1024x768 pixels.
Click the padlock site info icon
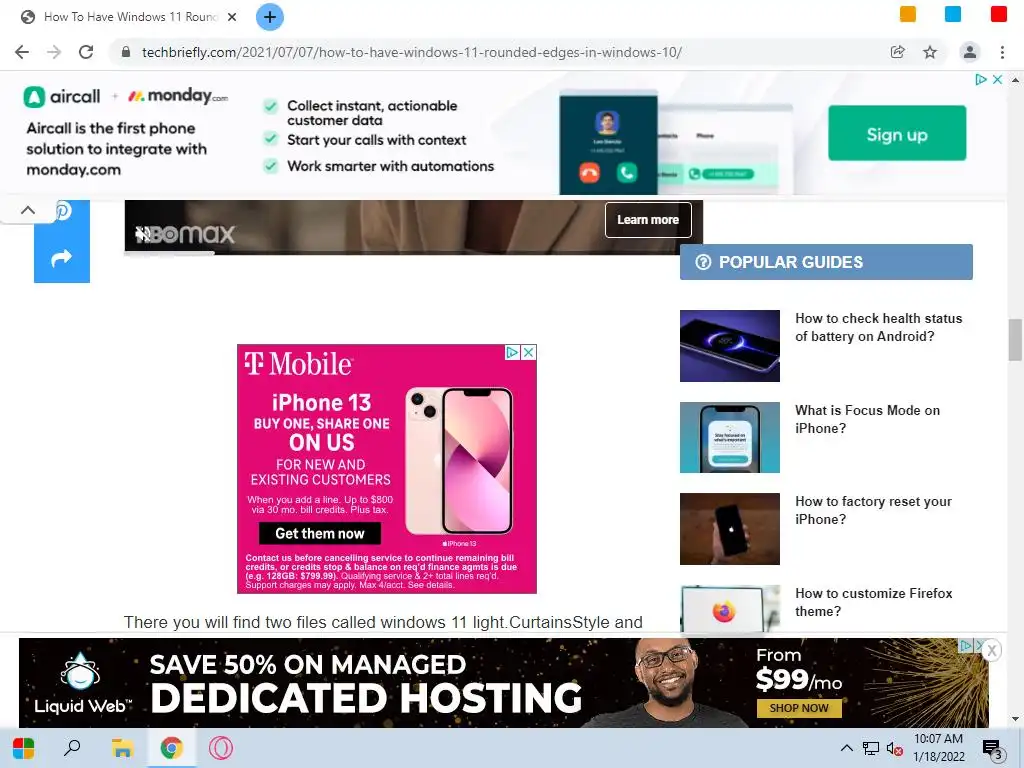pos(126,52)
